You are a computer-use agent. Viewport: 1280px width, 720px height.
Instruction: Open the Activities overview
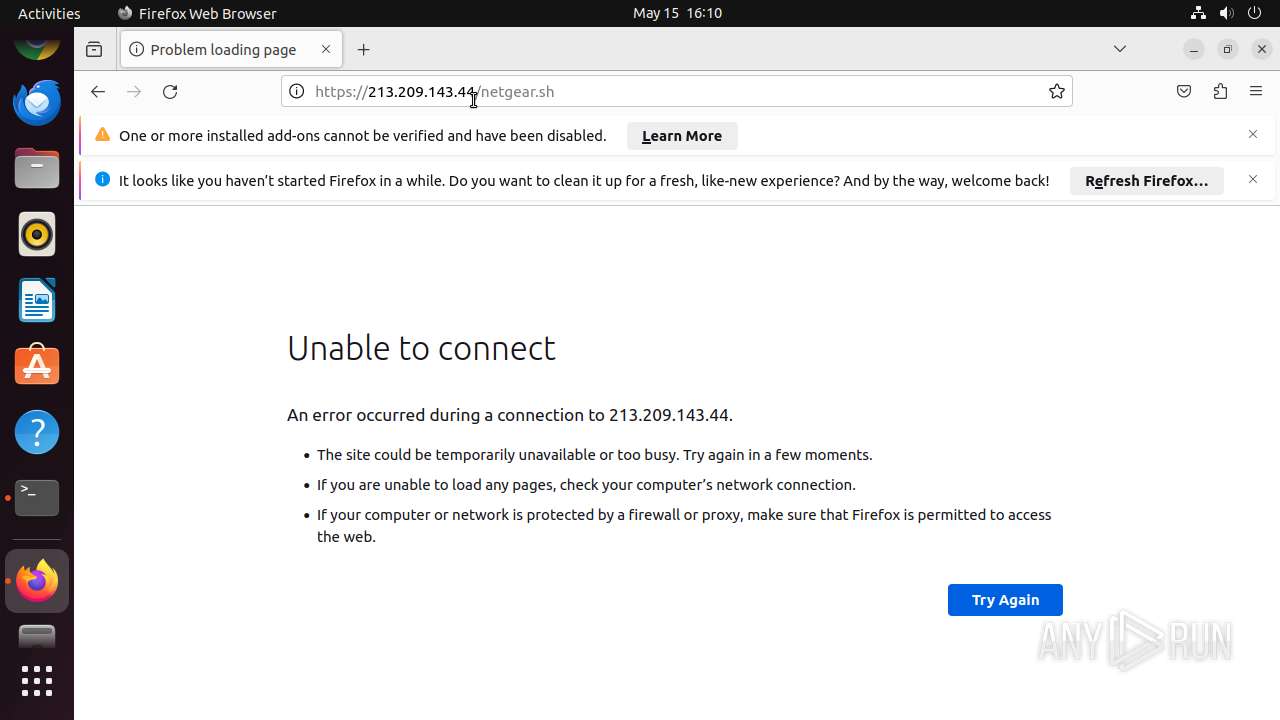click(x=49, y=13)
